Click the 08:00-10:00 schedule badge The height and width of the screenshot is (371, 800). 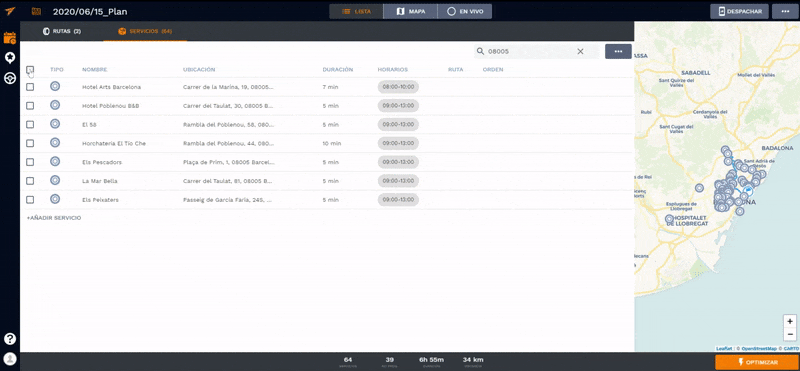click(398, 87)
